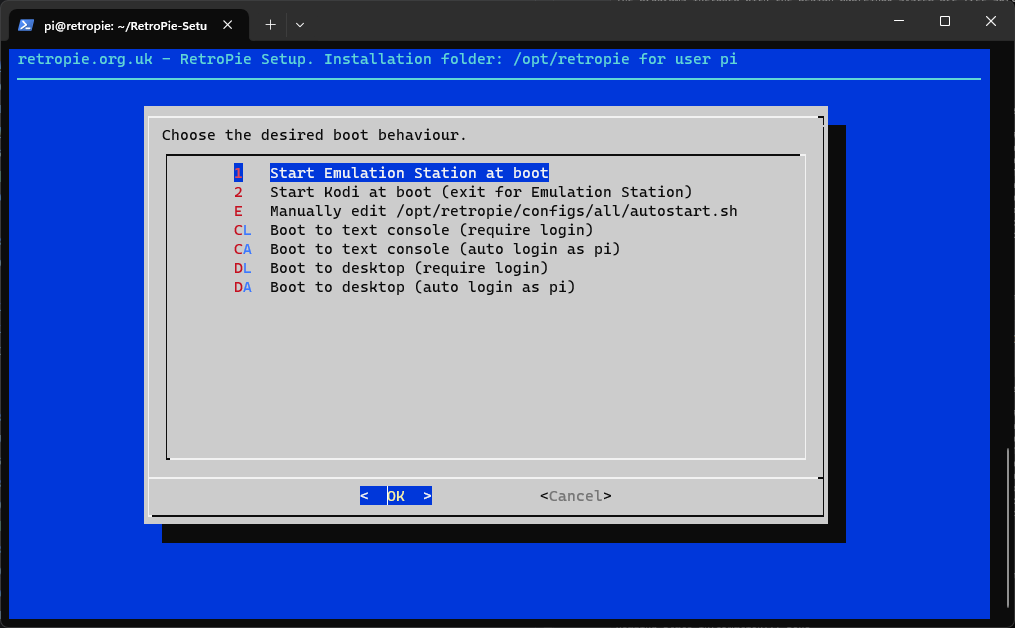Click the PowerShell icon on the terminal tab
Screen dimensions: 1015x628
27,25
